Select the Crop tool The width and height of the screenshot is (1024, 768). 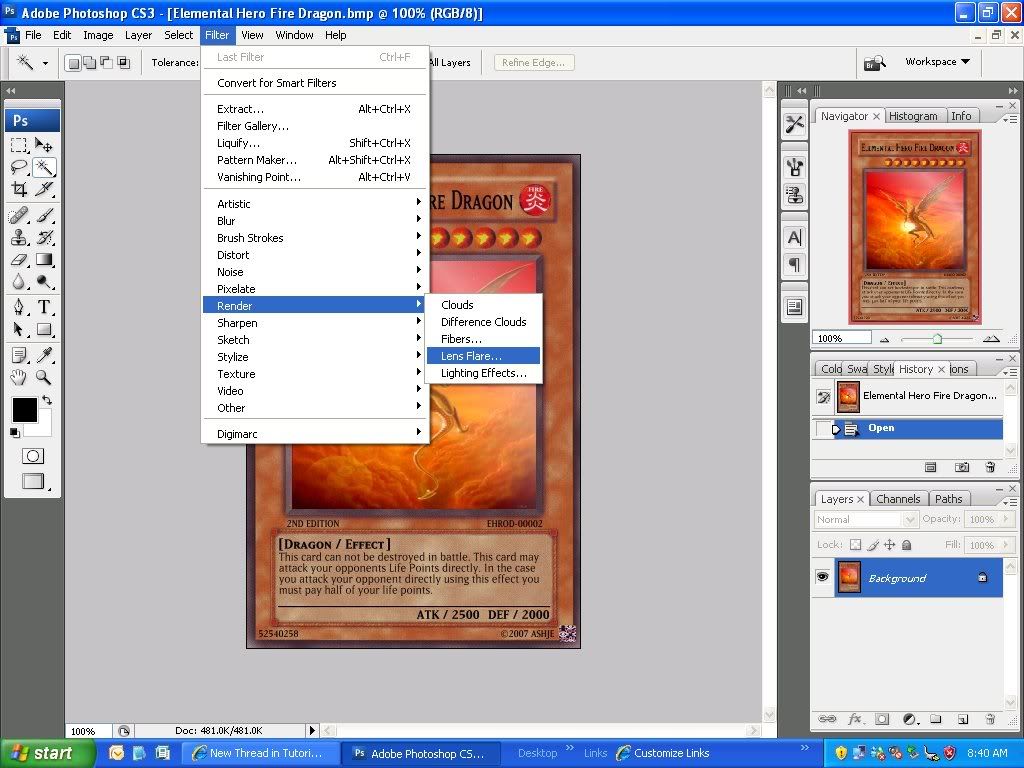[x=19, y=189]
